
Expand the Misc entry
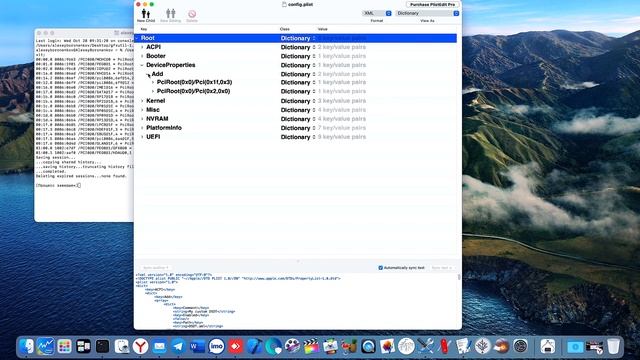coord(142,110)
